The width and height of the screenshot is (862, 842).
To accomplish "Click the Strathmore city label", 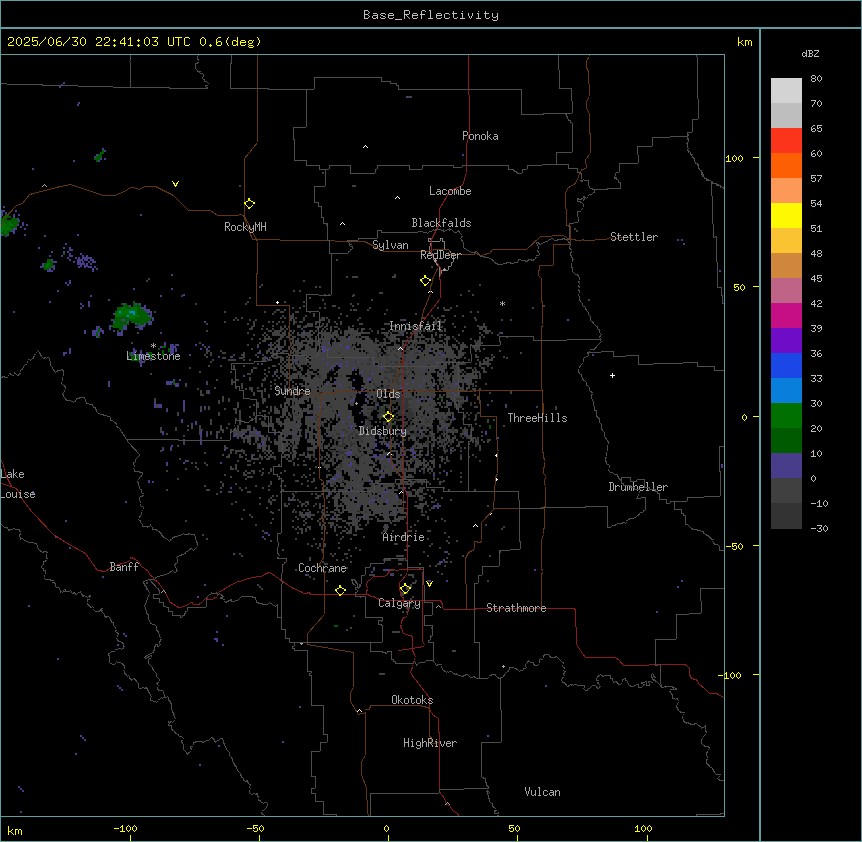I will coord(516,608).
